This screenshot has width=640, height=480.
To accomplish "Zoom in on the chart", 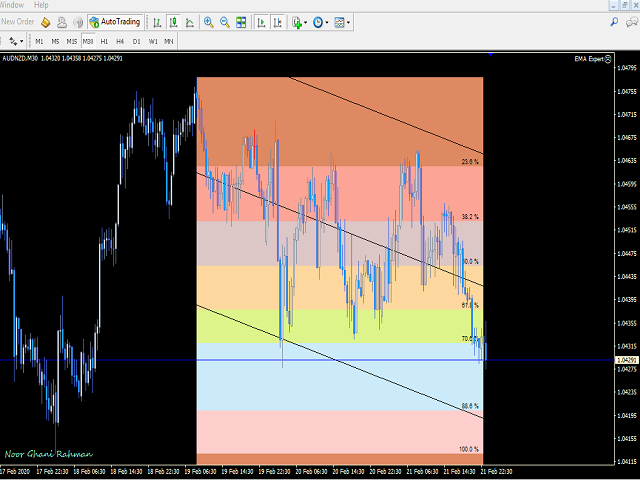I will pos(209,21).
